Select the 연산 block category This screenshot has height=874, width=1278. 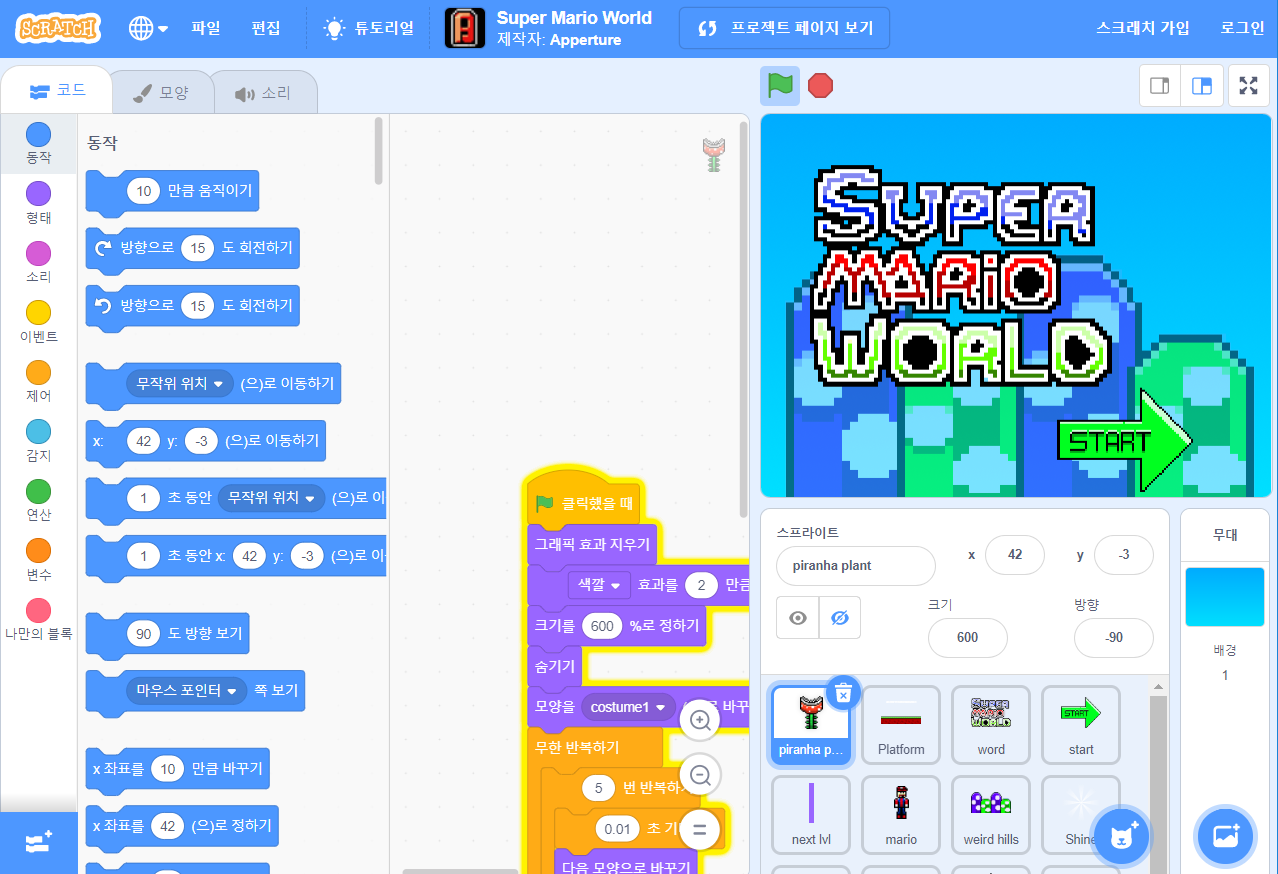coord(38,501)
